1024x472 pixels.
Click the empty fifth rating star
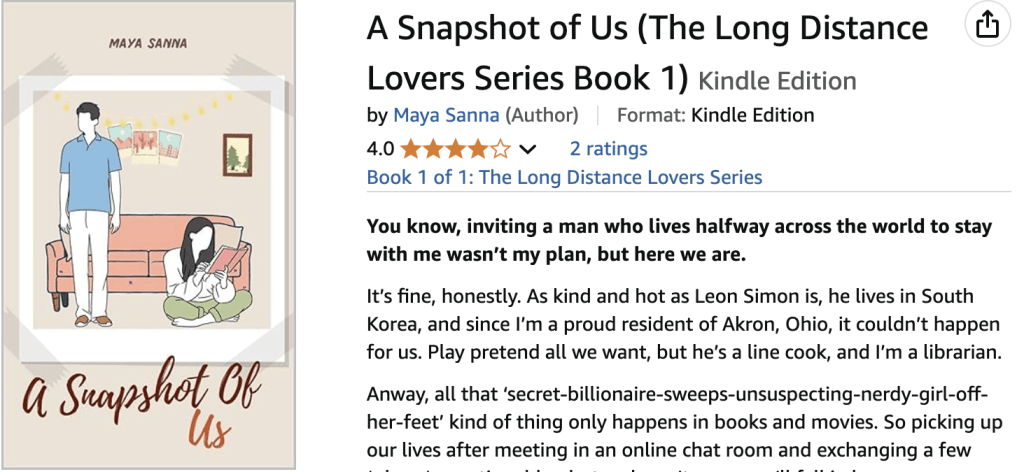point(501,150)
